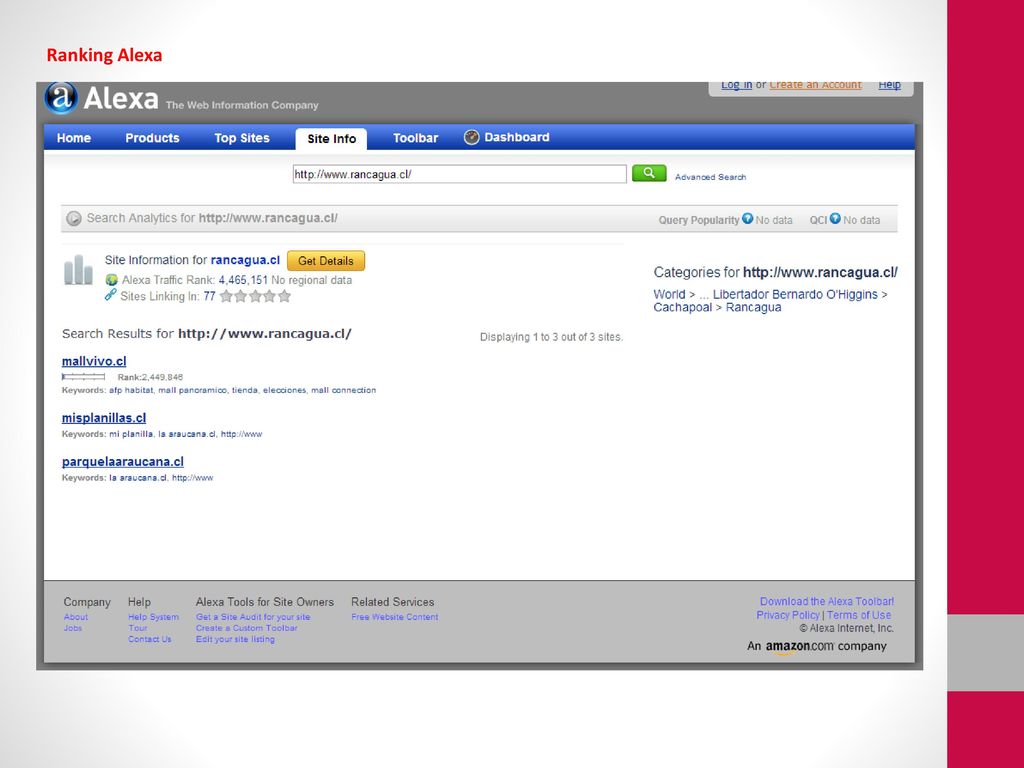This screenshot has height=768, width=1024.
Task: Click the star rating for rancagua.cl
Action: (x=255, y=296)
